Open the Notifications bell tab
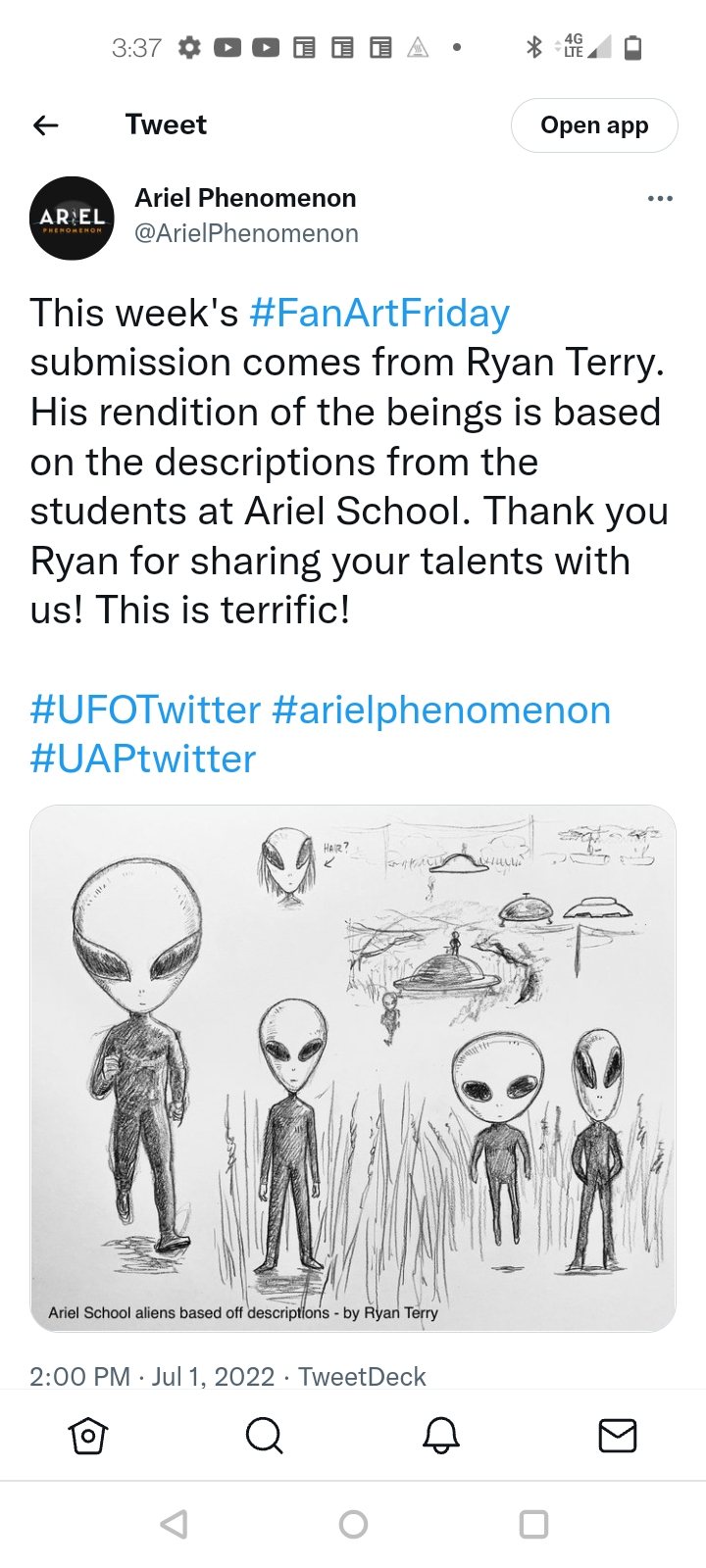The image size is (706, 1568). (441, 1436)
